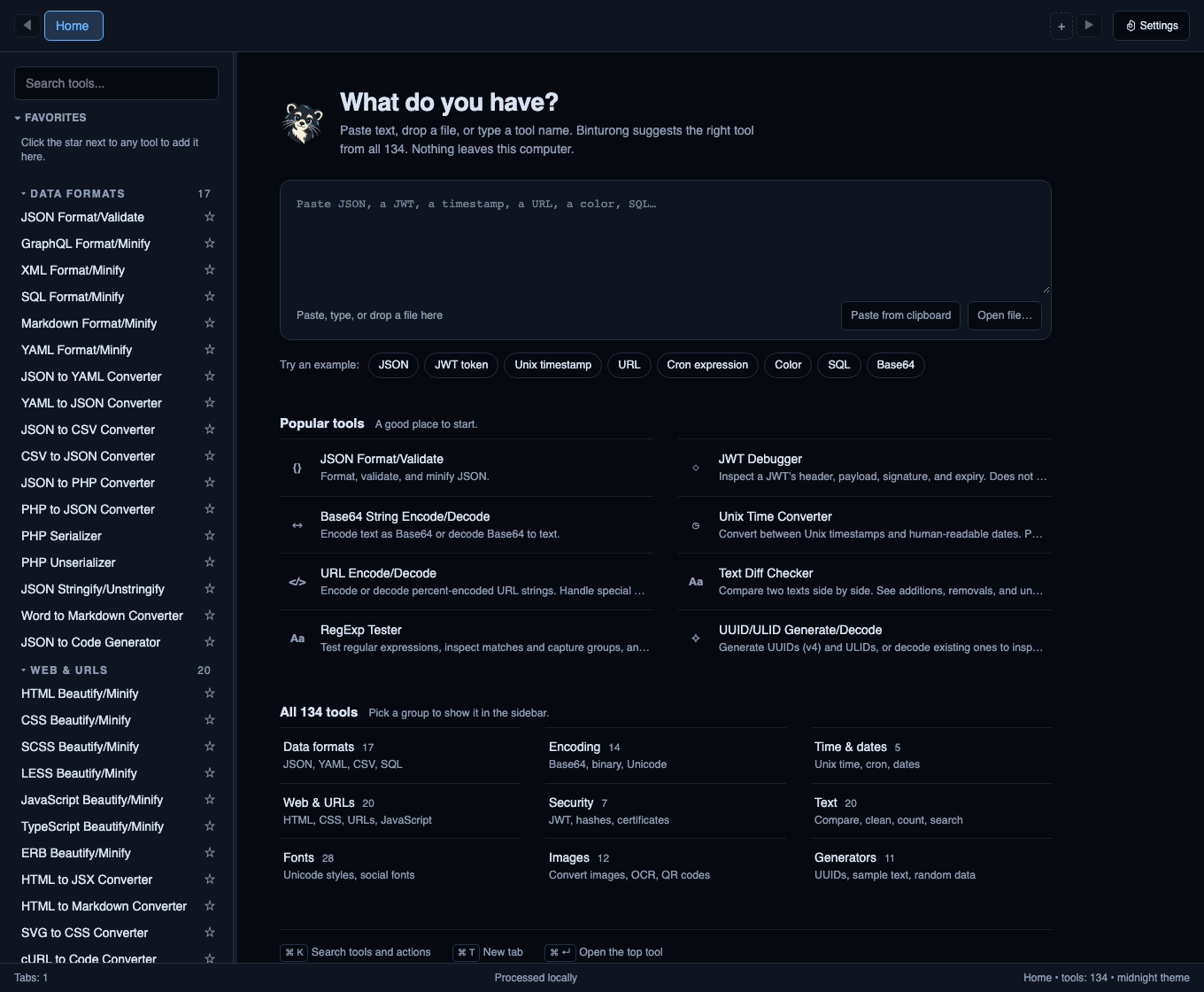Click Paste from clipboard button
Image resolution: width=1204 pixels, height=992 pixels.
(900, 315)
